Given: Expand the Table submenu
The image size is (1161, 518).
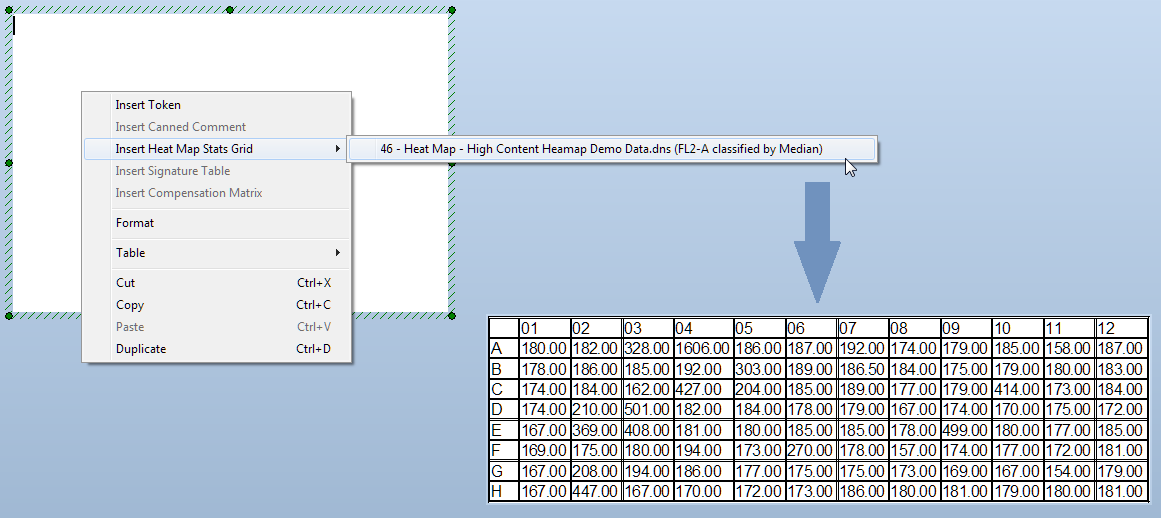Looking at the screenshot, I should point(130,253).
